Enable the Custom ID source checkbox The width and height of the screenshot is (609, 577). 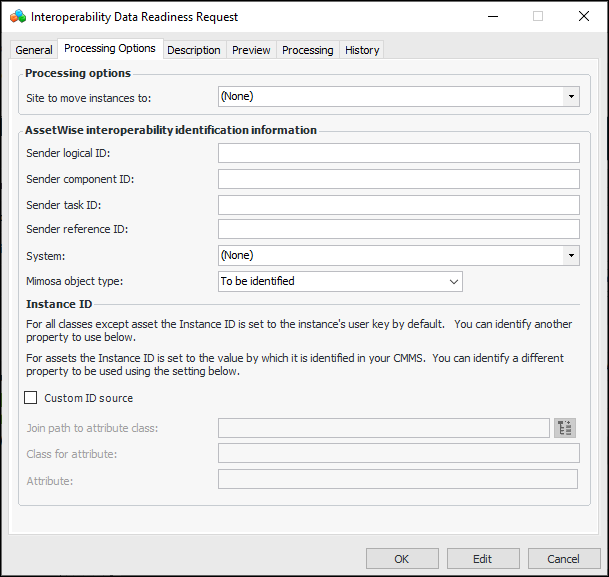coord(31,398)
